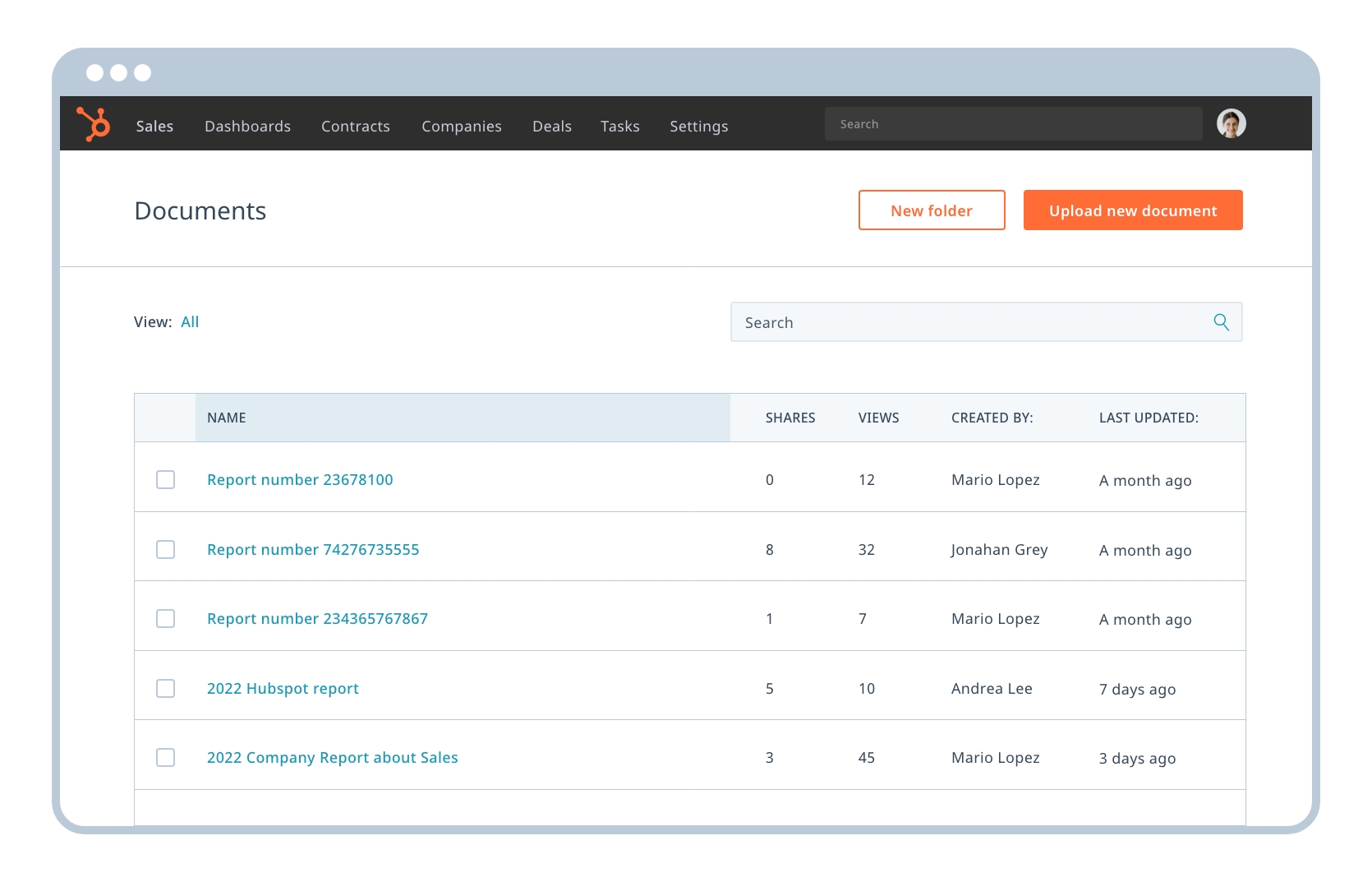Click the shares value 8
Viewport: 1372px width, 882px height.
(x=770, y=550)
